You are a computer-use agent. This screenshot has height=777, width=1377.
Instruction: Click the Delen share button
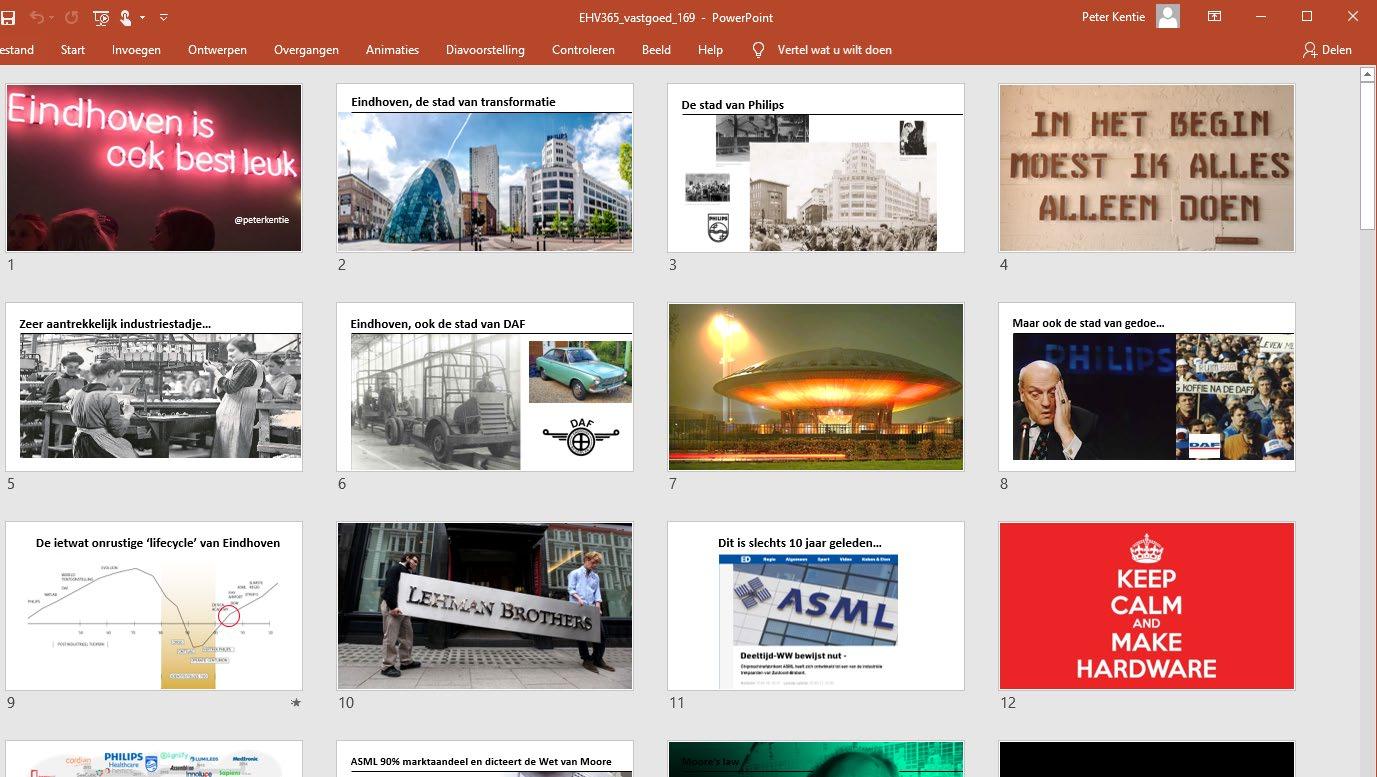pyautogui.click(x=1327, y=50)
